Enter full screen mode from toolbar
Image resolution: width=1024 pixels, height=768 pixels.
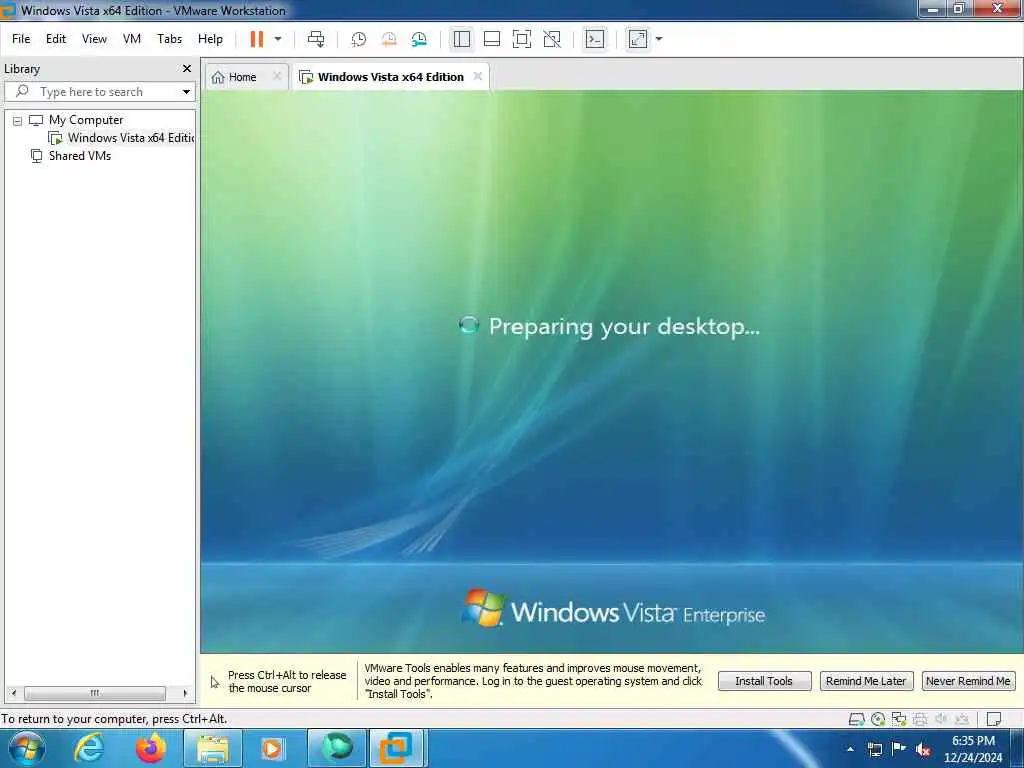[522, 39]
